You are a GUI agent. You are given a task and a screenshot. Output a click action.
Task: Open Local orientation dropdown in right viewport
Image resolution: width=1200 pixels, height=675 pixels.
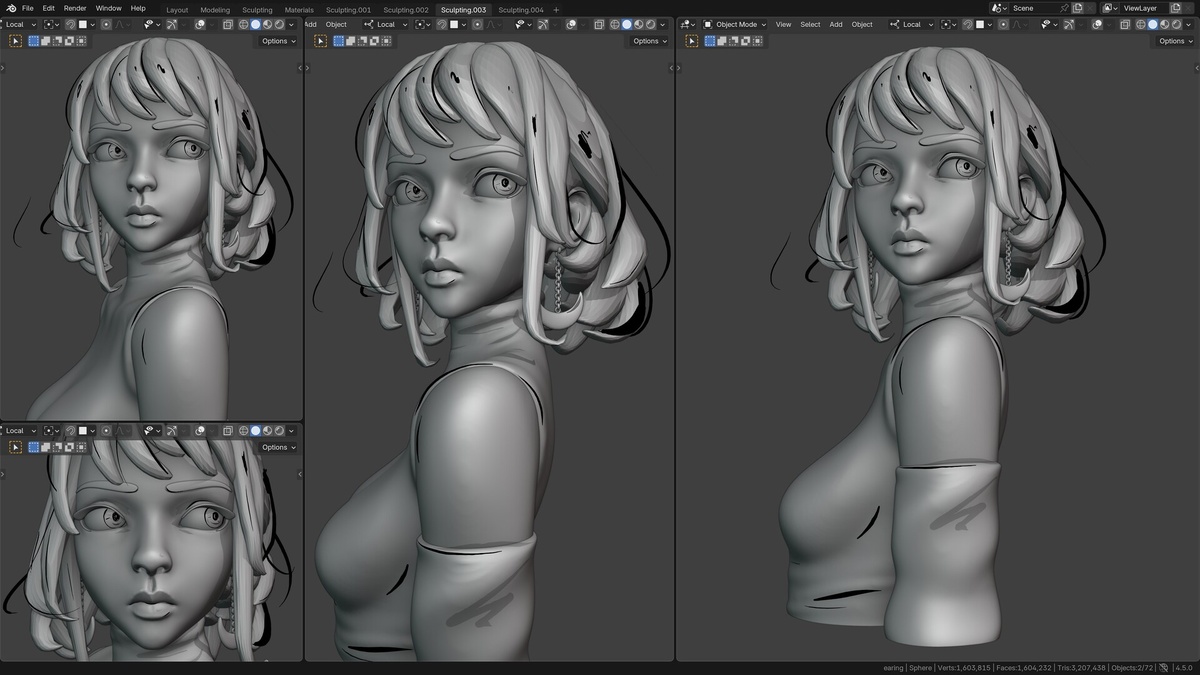click(912, 24)
